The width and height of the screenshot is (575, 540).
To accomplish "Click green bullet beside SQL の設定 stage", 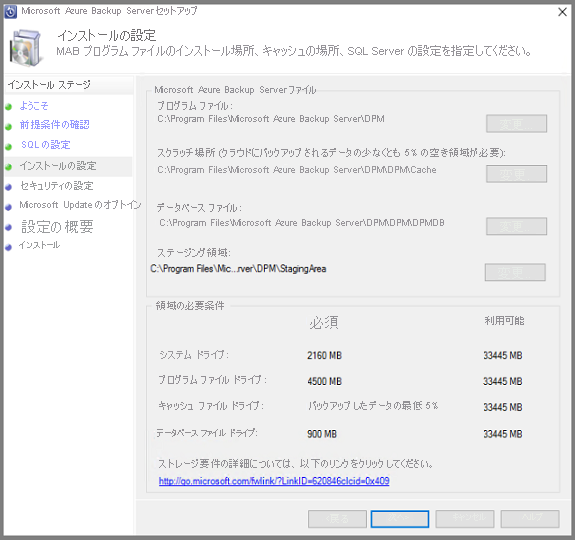I will pos(9,147).
